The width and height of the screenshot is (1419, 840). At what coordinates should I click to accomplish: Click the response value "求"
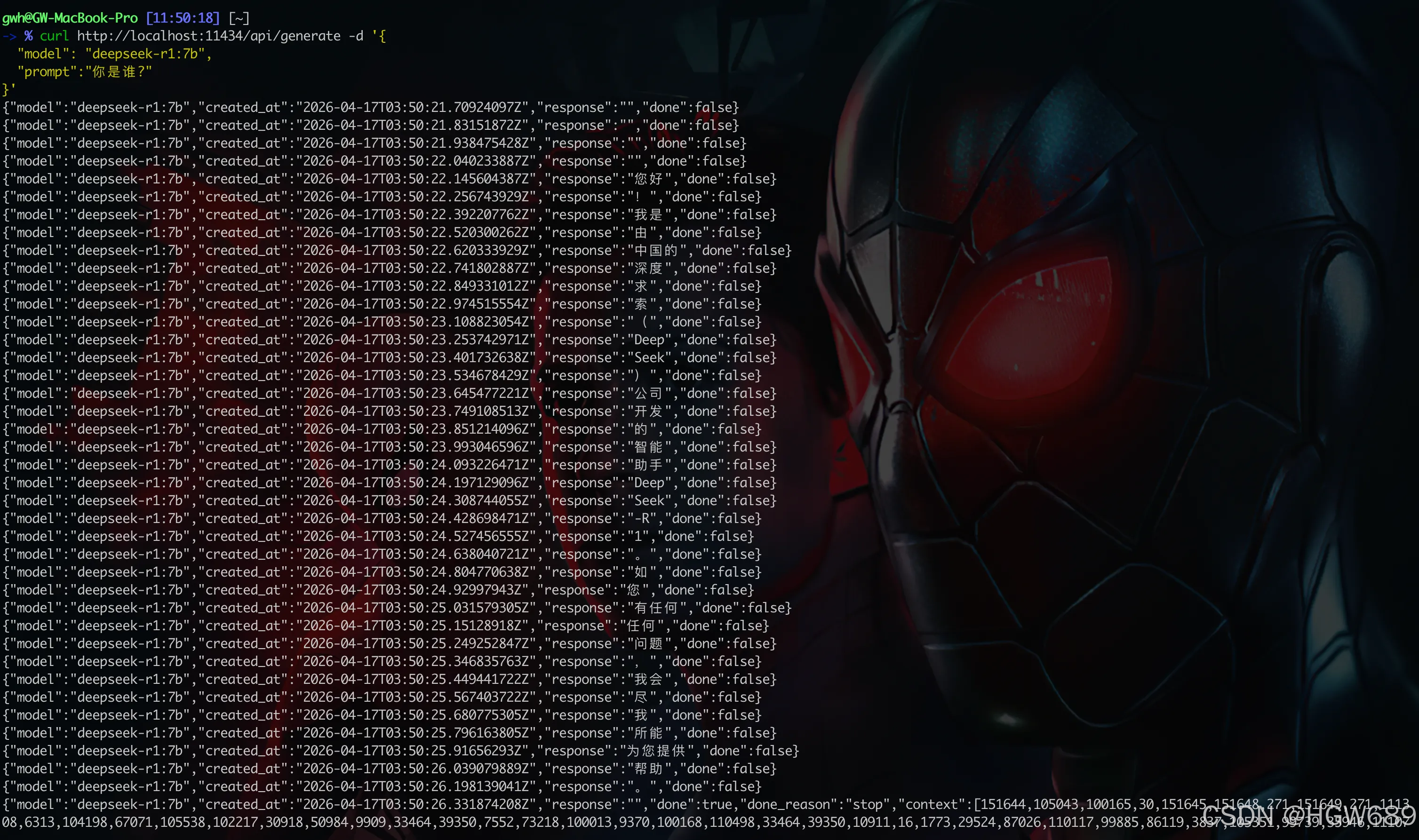point(641,286)
